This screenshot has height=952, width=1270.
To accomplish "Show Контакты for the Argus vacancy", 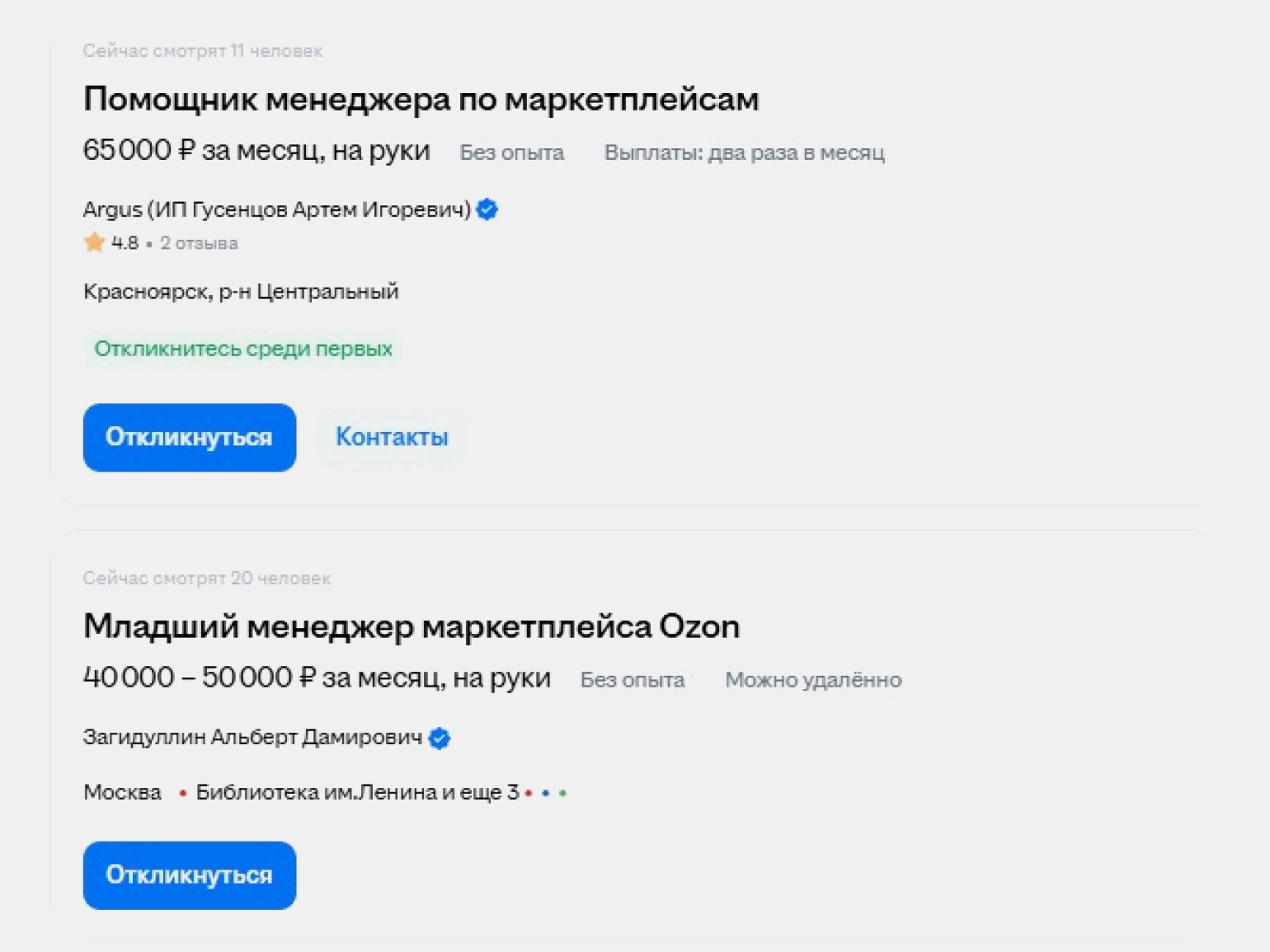I will coord(392,437).
